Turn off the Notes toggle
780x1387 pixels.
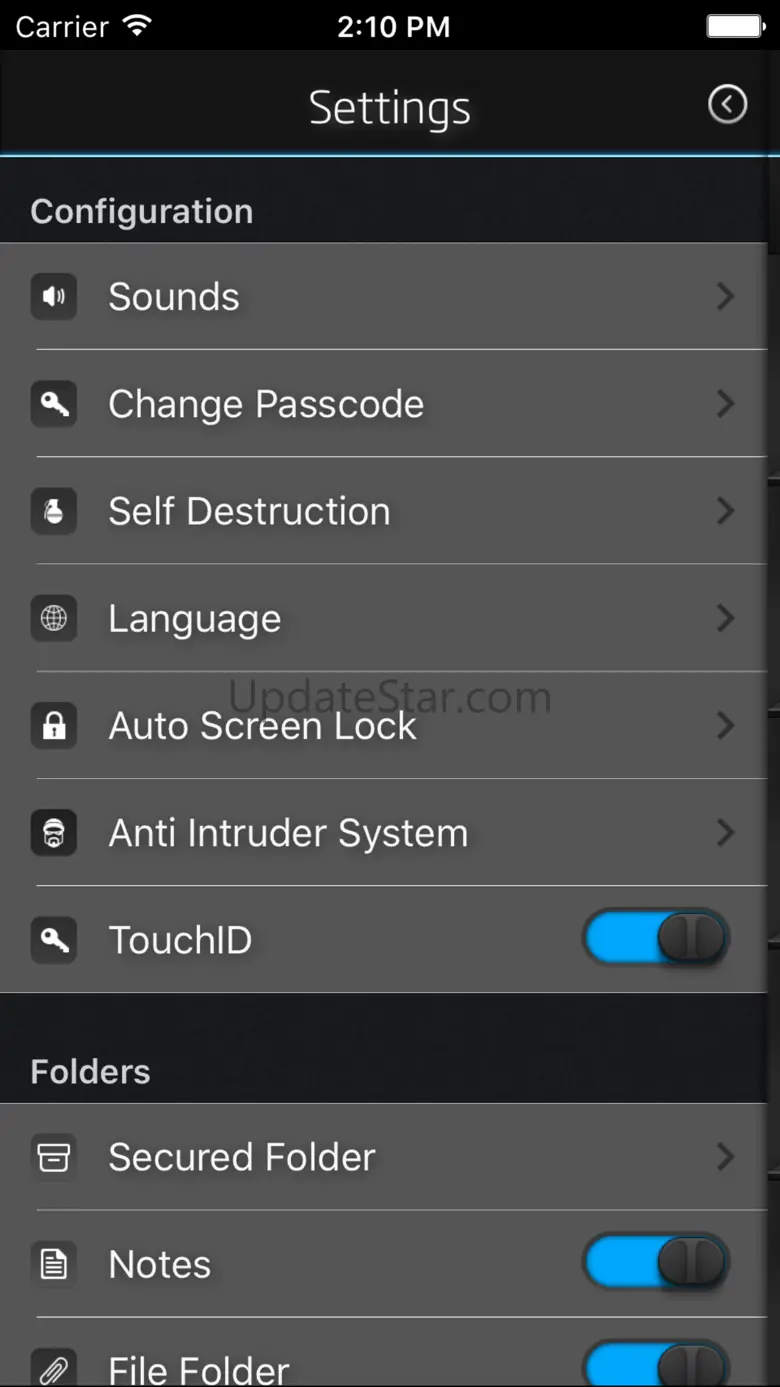656,1264
